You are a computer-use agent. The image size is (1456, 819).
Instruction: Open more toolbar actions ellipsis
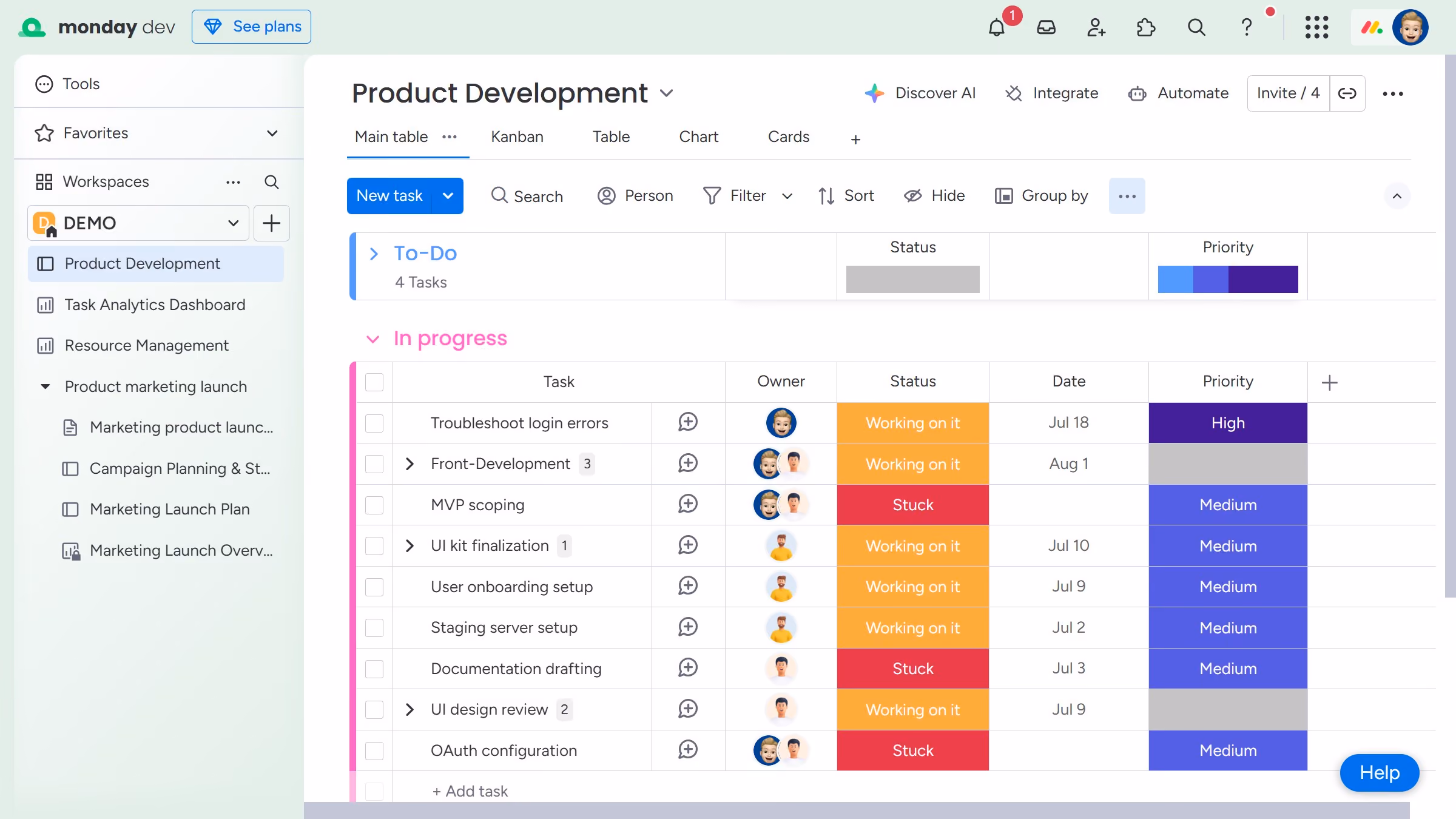tap(1127, 196)
